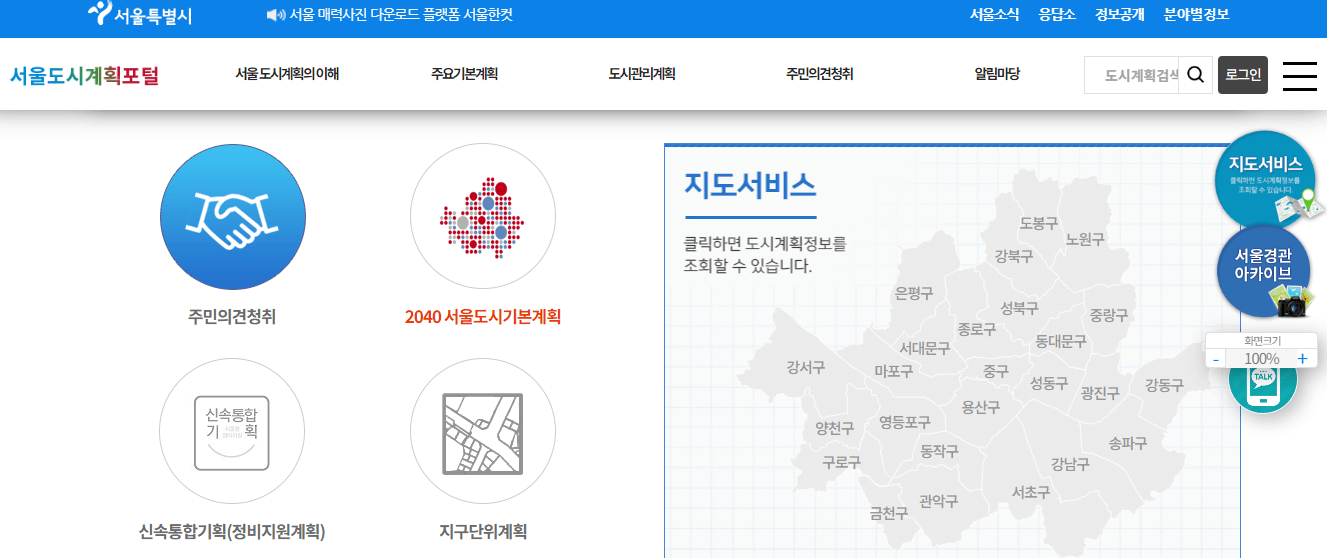
Task: Click the 서울소식 top link
Action: pos(994,15)
